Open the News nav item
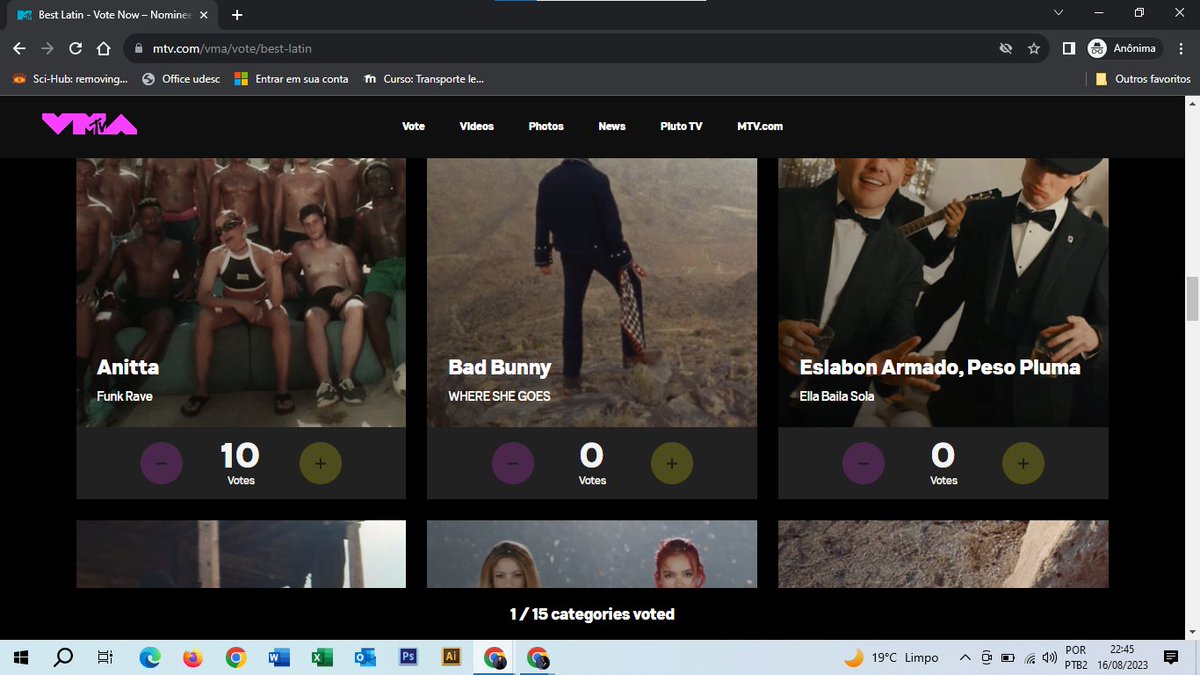Screen dimensions: 1200x675 (x=612, y=126)
